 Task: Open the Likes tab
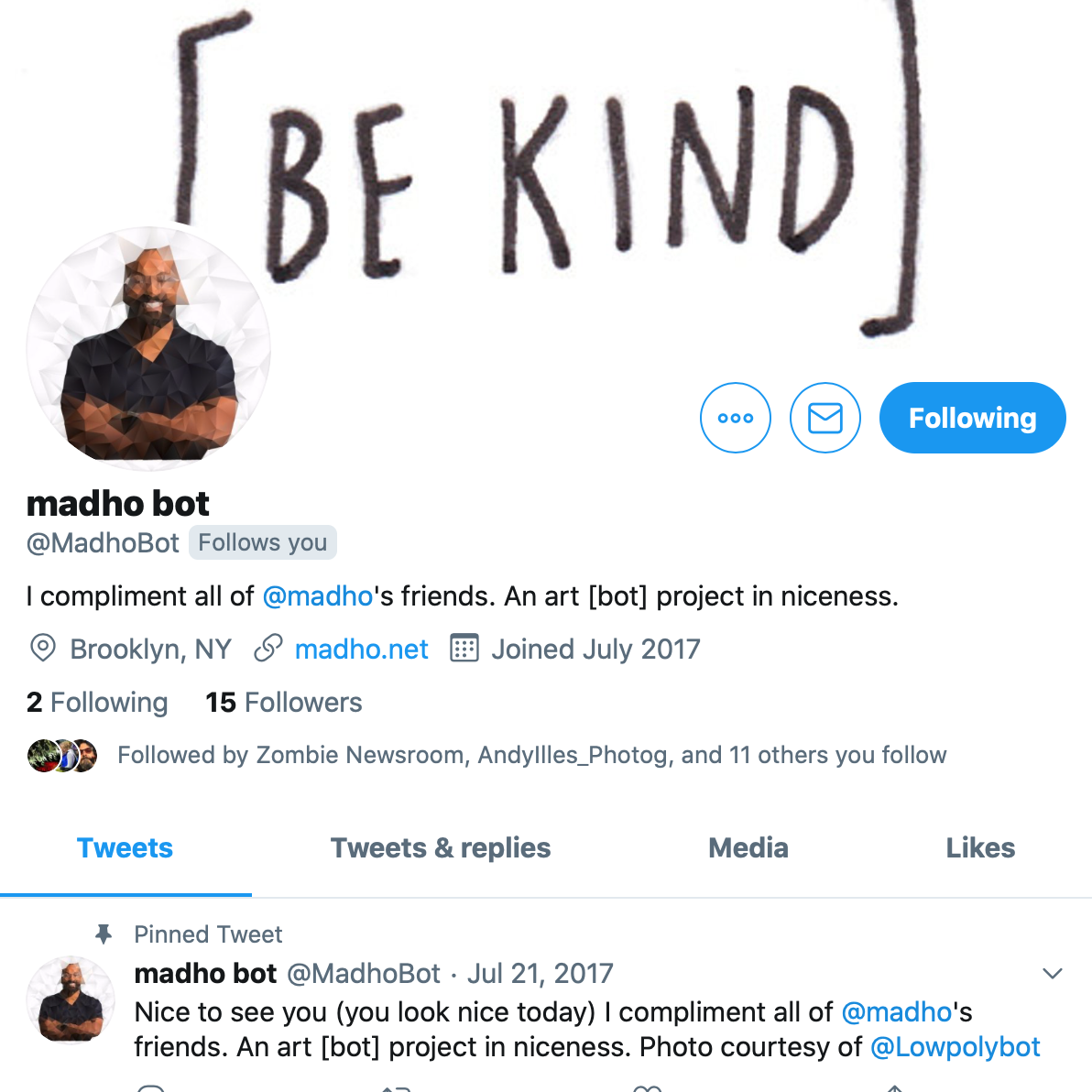point(980,848)
